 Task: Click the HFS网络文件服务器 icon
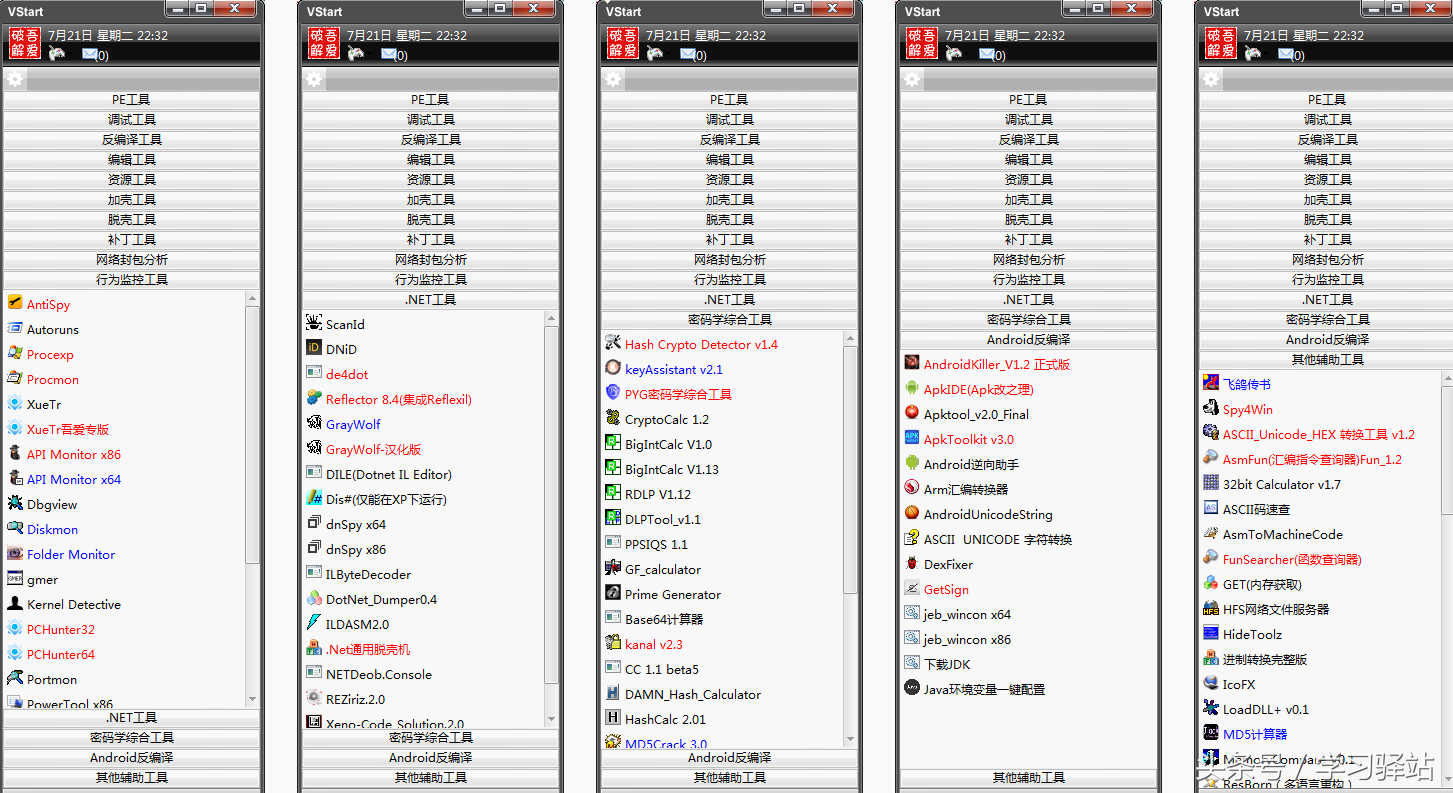coord(1211,609)
